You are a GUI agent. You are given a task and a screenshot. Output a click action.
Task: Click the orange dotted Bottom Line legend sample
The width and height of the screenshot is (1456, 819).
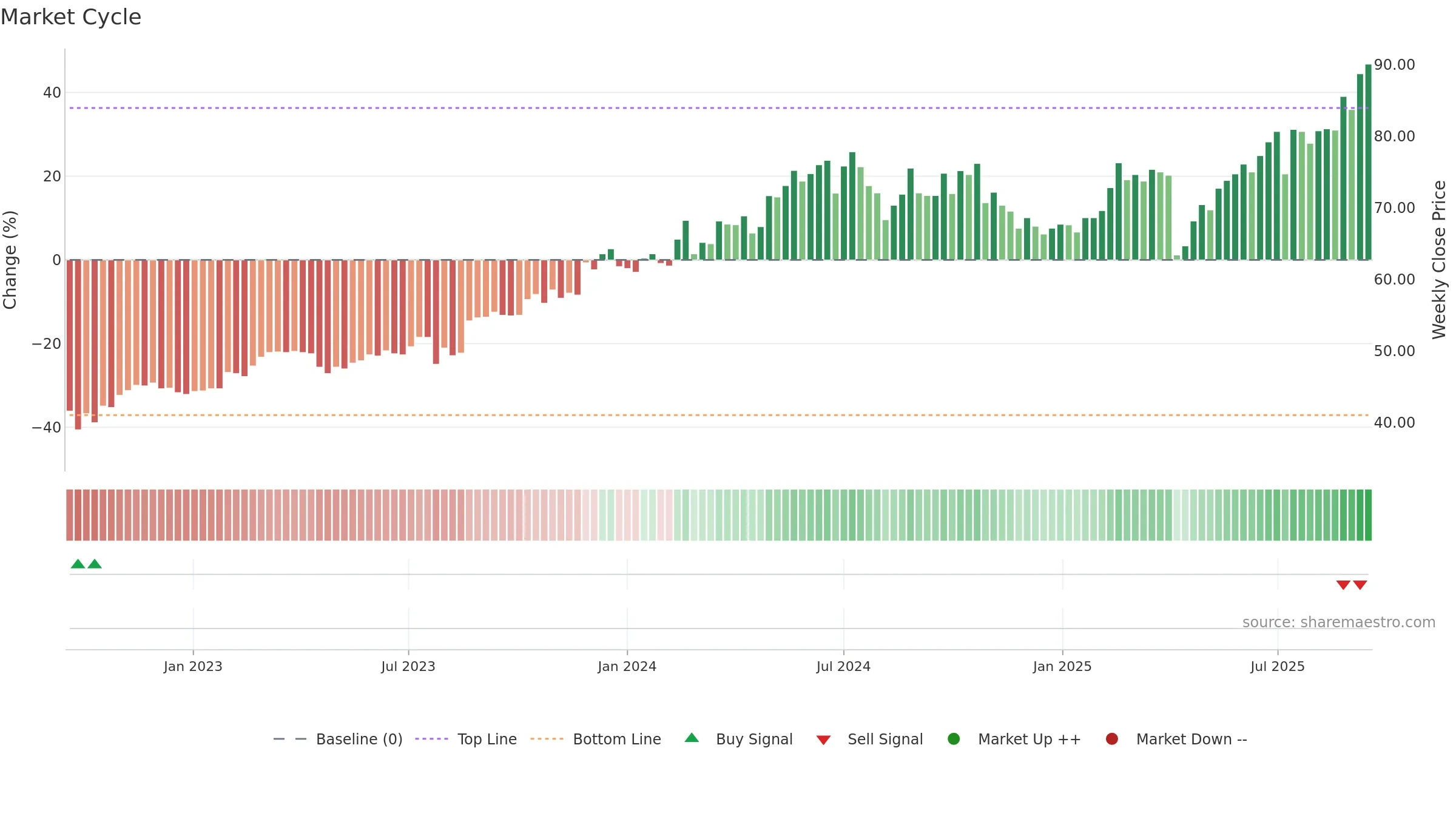(x=547, y=739)
